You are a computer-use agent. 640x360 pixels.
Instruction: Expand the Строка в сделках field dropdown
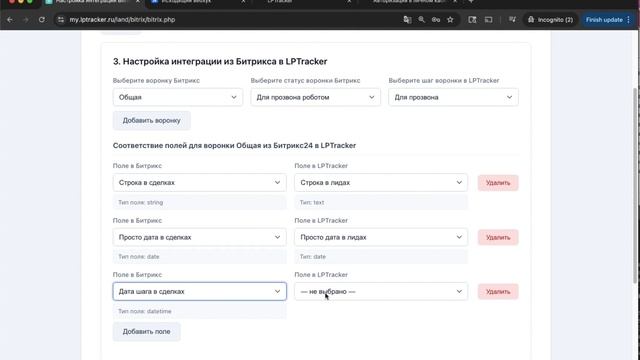click(200, 182)
